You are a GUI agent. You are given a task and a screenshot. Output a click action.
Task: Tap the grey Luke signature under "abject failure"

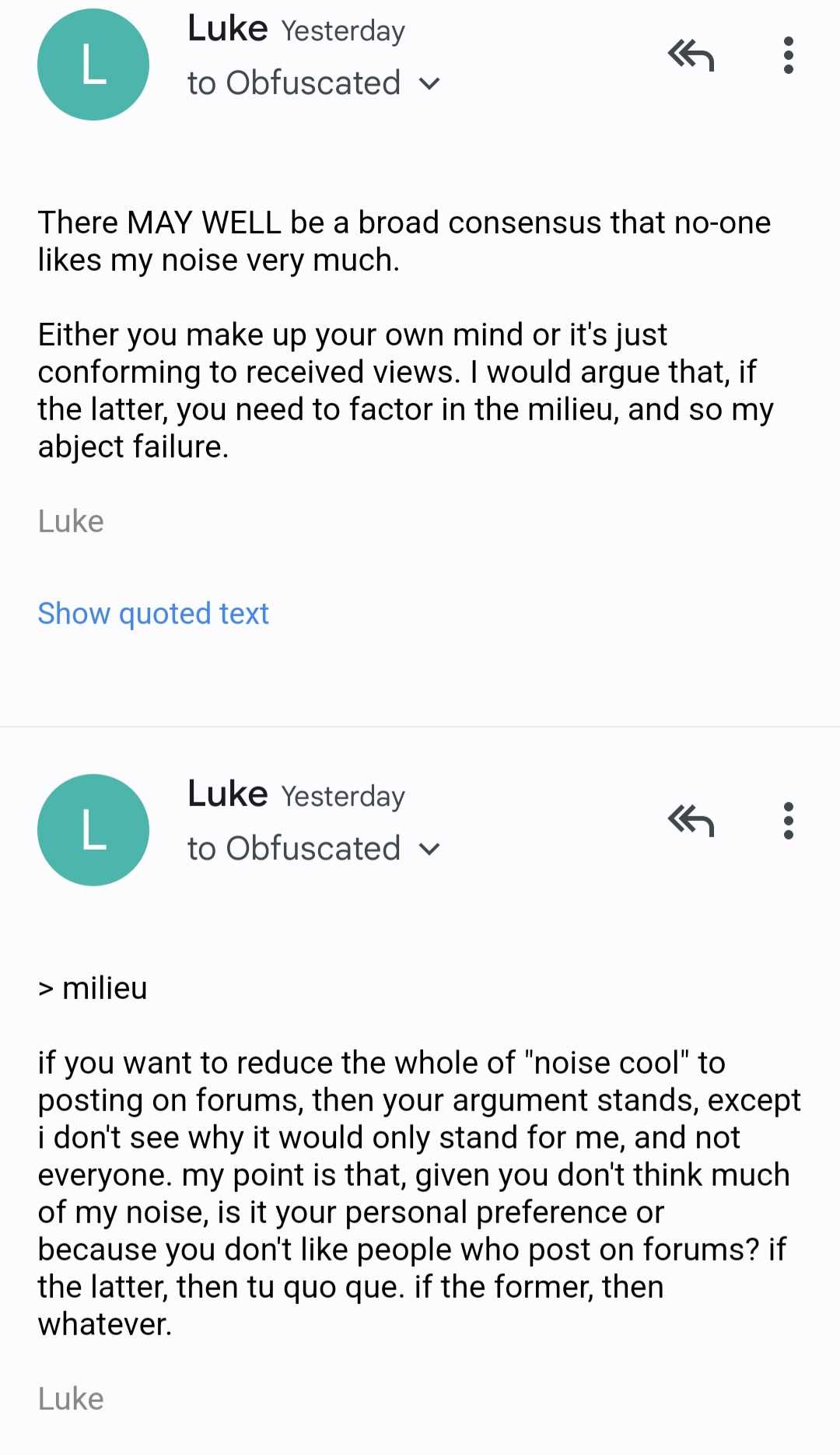[x=71, y=521]
